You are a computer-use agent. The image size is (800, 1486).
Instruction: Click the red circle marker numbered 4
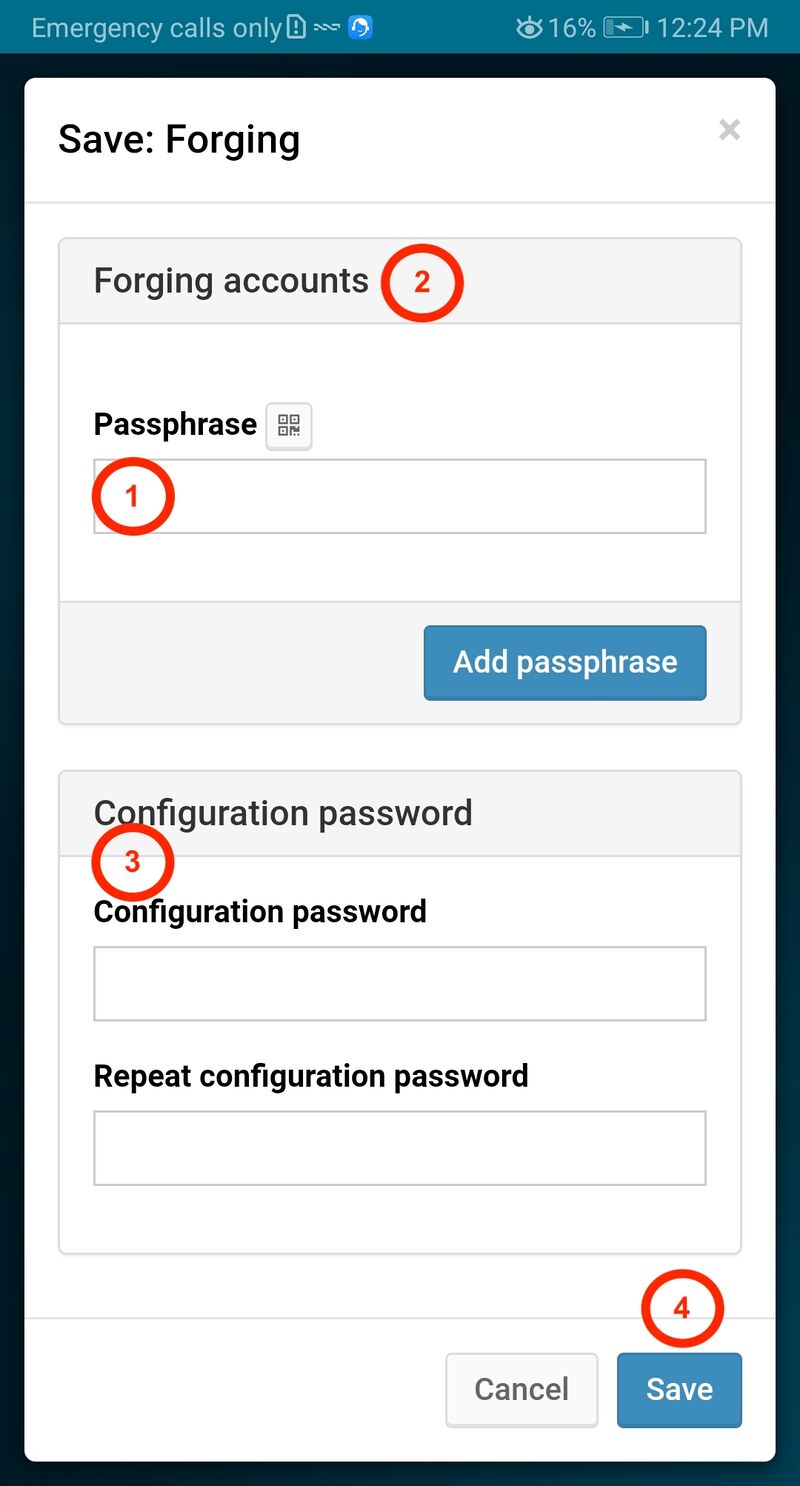pyautogui.click(x=681, y=1308)
